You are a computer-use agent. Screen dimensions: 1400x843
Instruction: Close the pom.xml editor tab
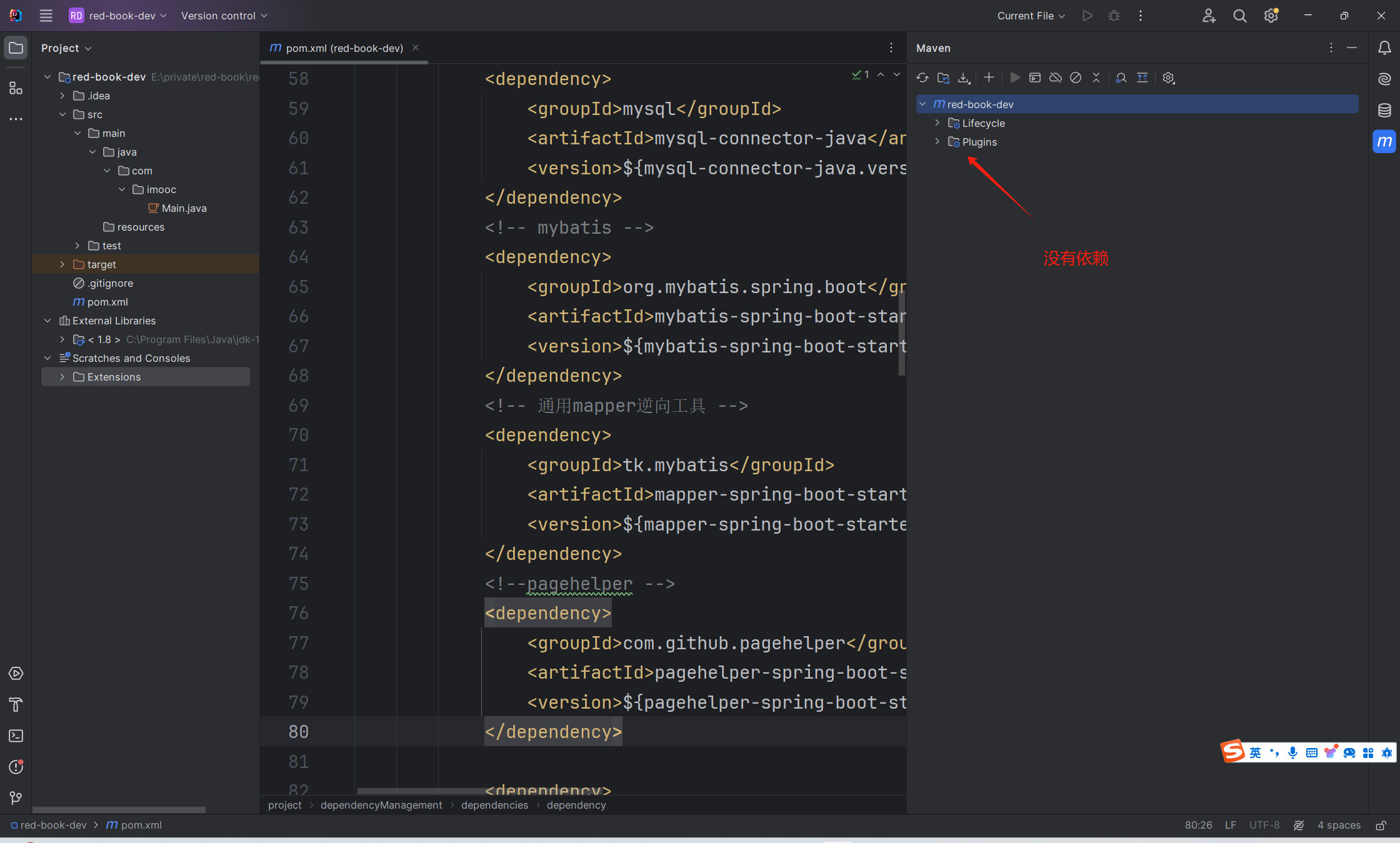pyautogui.click(x=416, y=47)
